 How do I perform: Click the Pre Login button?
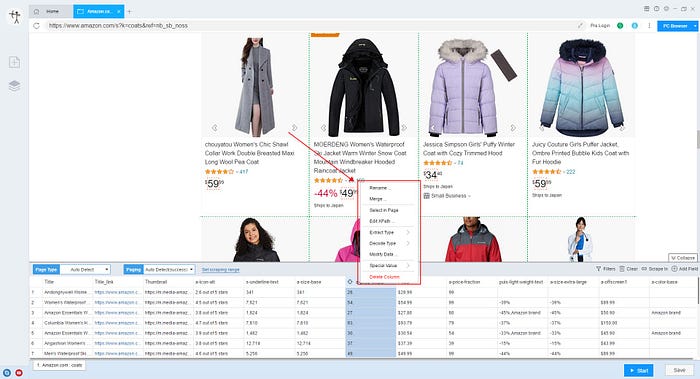(x=600, y=26)
